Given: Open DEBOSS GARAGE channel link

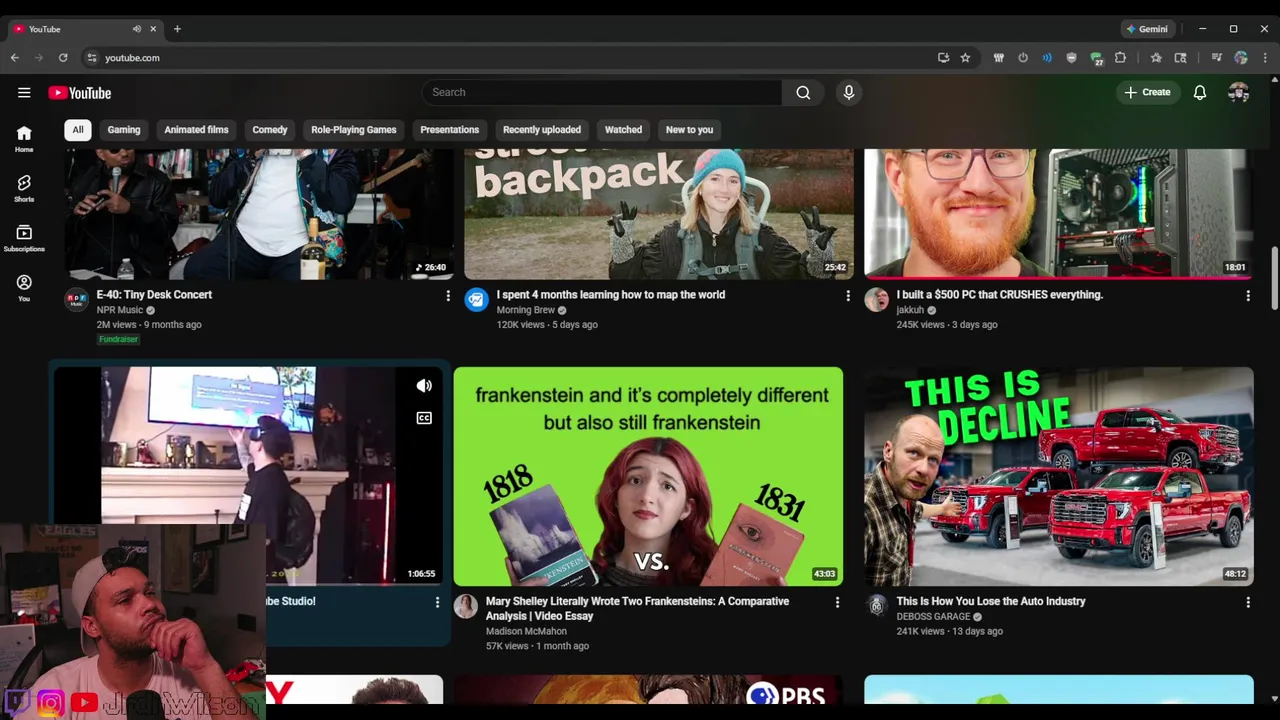Looking at the screenshot, I should [934, 617].
